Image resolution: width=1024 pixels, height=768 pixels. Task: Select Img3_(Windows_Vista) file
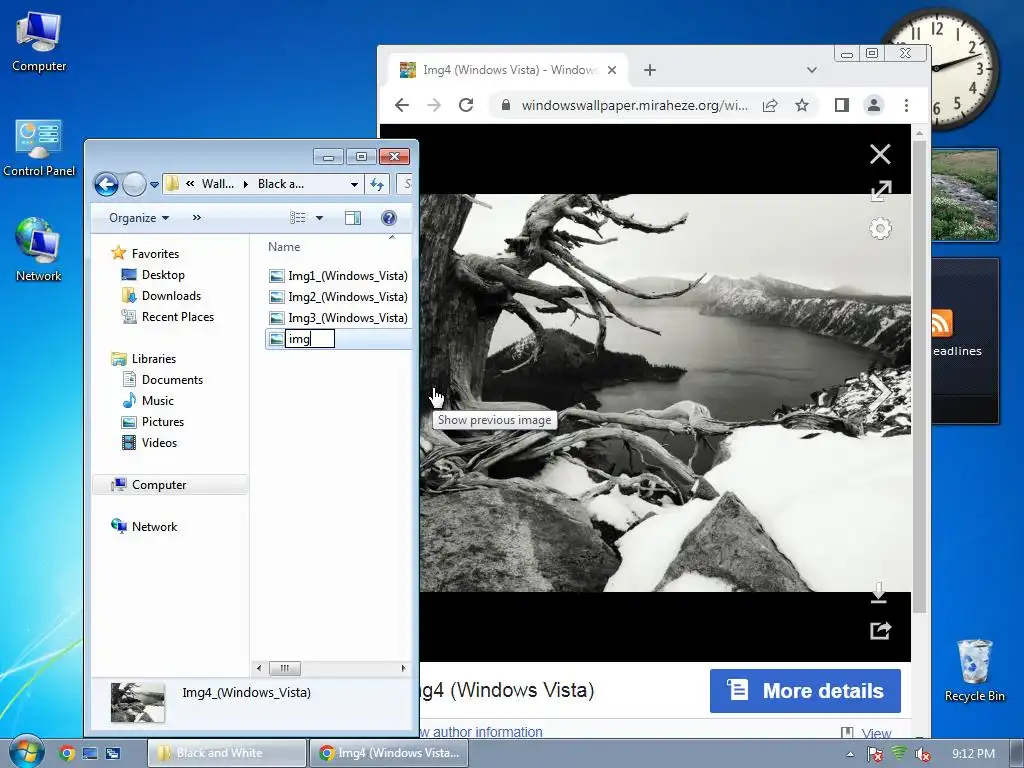[x=339, y=317]
